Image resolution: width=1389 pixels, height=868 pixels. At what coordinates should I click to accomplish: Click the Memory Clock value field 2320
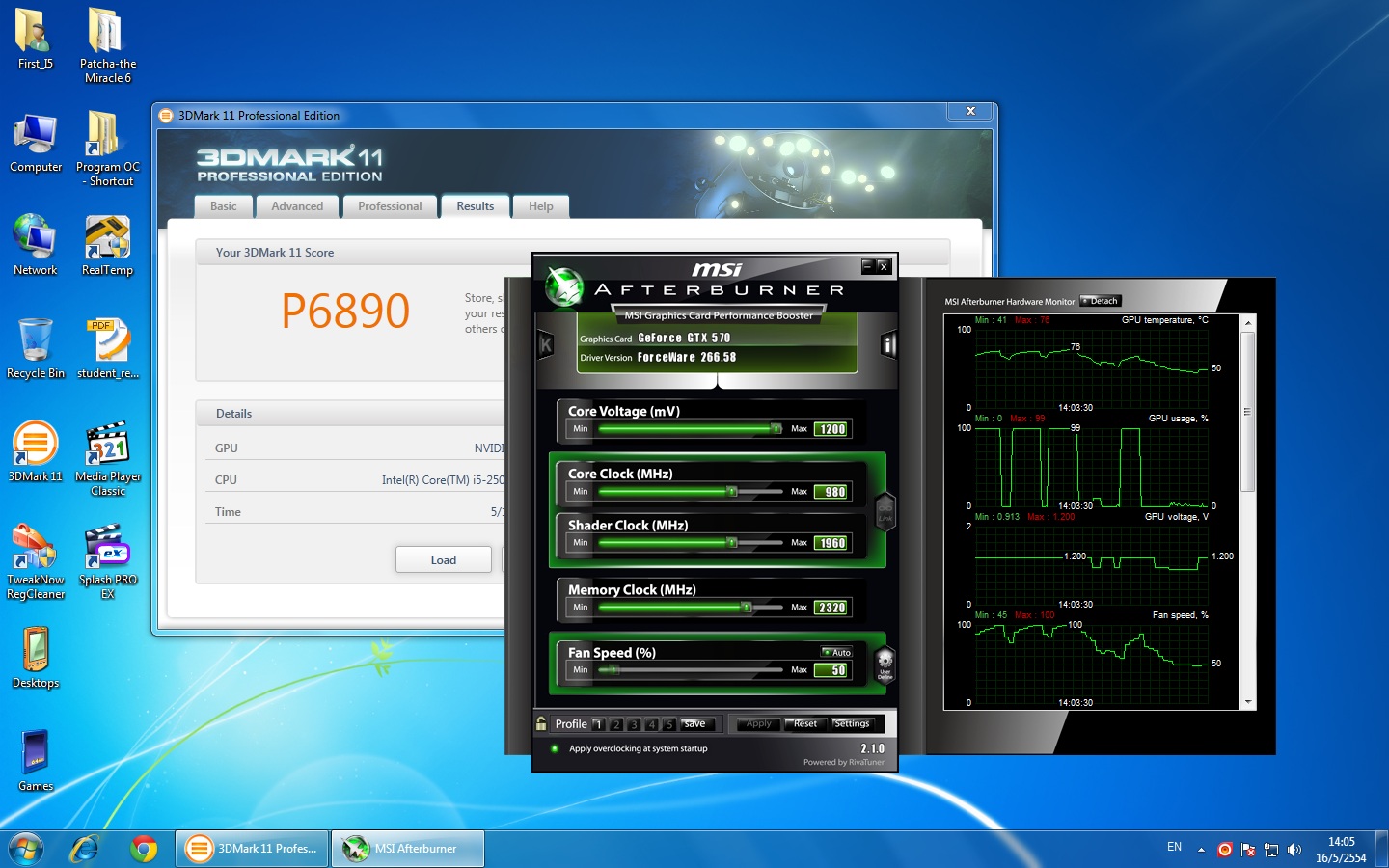(x=831, y=608)
